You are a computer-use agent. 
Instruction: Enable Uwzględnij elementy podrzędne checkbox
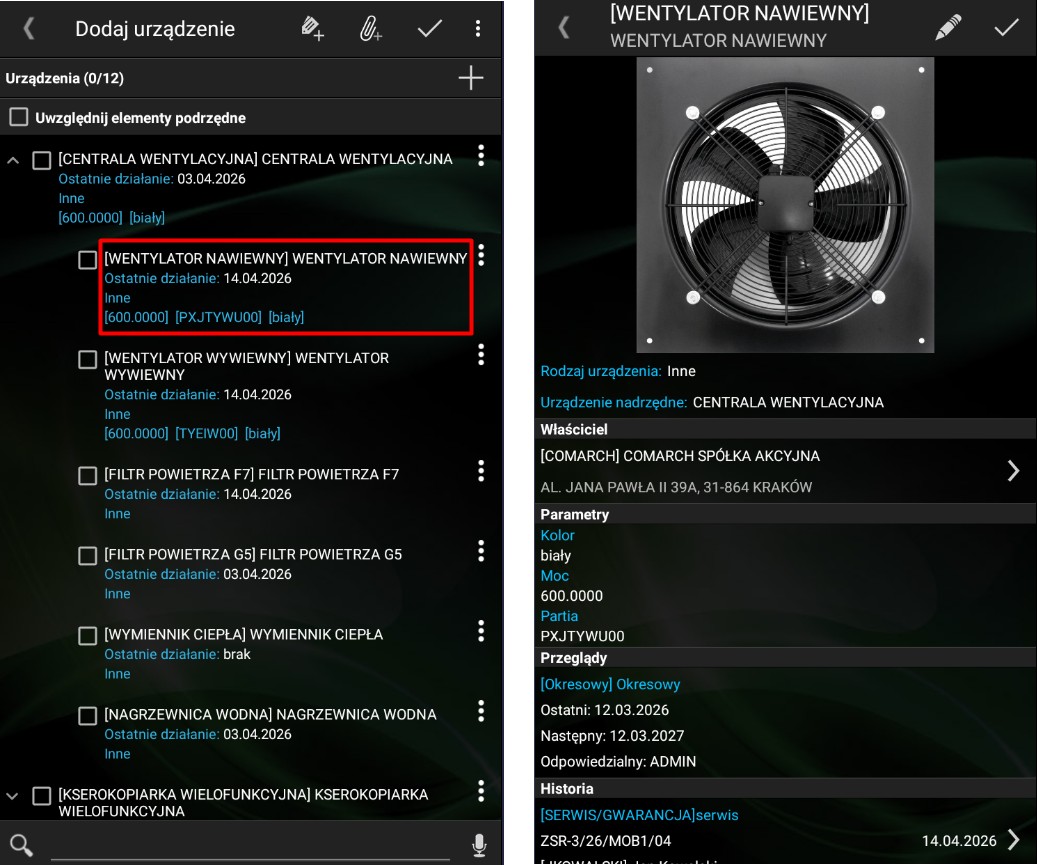coord(19,118)
